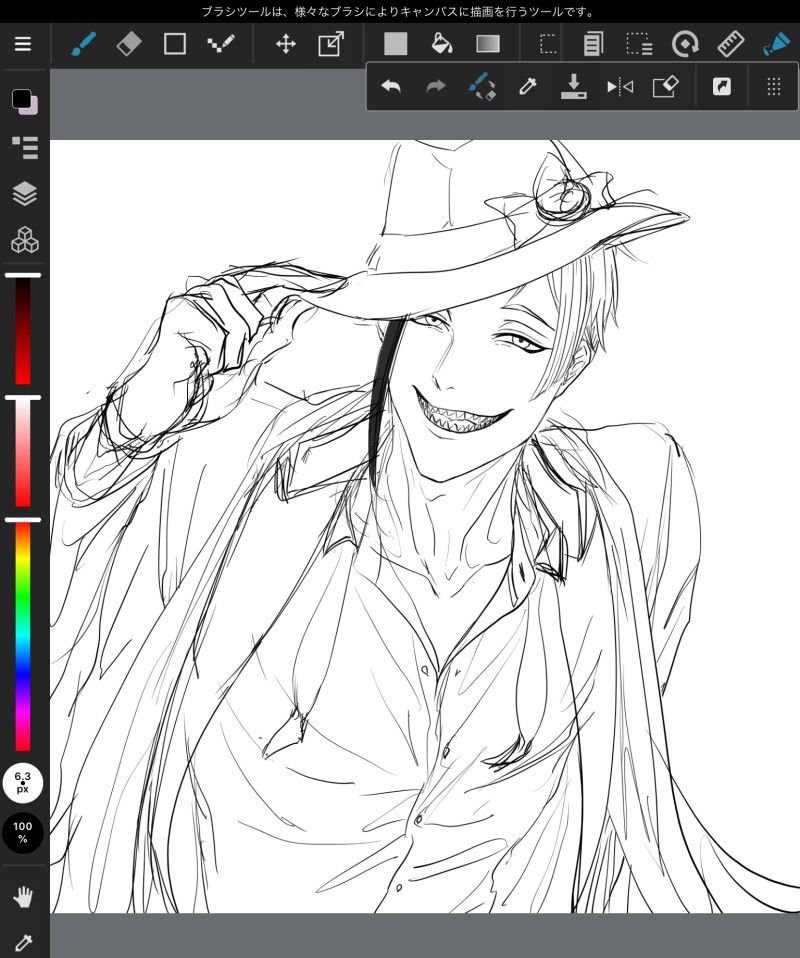Select the gray fill rectangle tool
Image resolution: width=800 pixels, height=958 pixels.
click(x=395, y=44)
